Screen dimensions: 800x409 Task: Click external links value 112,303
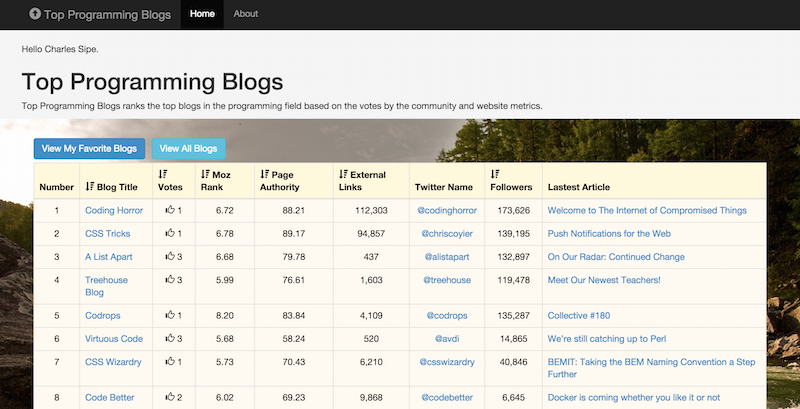click(x=371, y=210)
